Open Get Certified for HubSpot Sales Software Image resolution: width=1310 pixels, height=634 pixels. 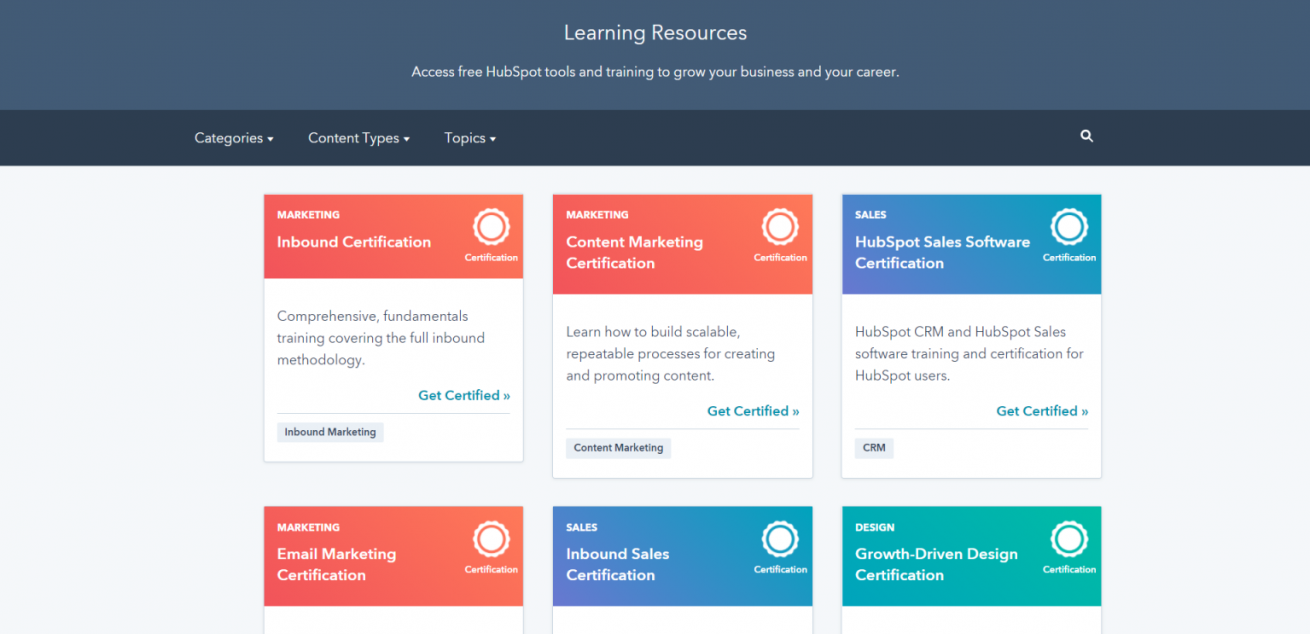[1042, 411]
